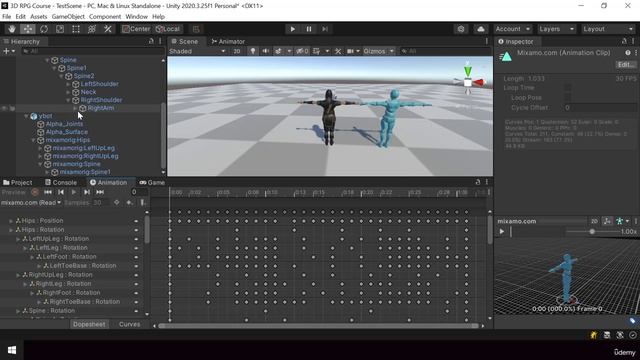Screen dimensions: 640x360
Task: Select the Scale tool
Action: [x=60, y=29]
